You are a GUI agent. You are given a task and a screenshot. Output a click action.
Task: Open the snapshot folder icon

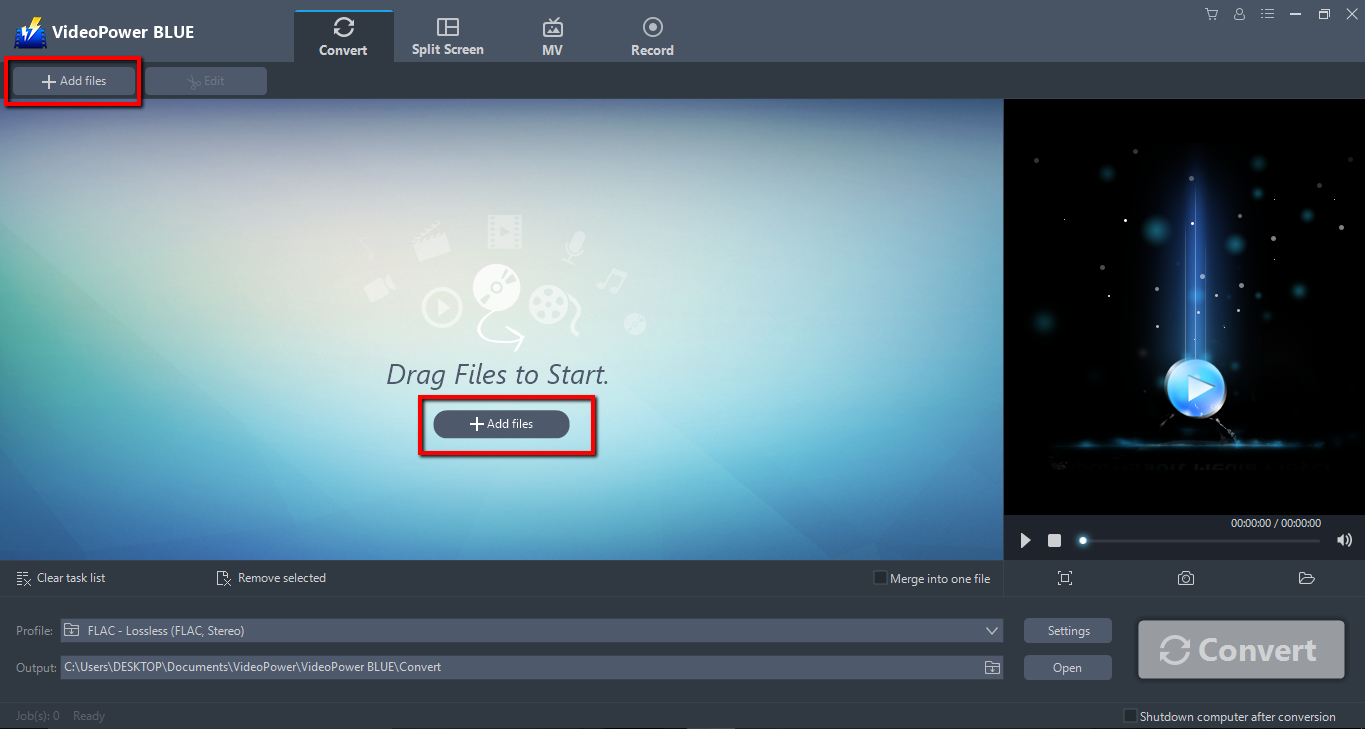1306,578
